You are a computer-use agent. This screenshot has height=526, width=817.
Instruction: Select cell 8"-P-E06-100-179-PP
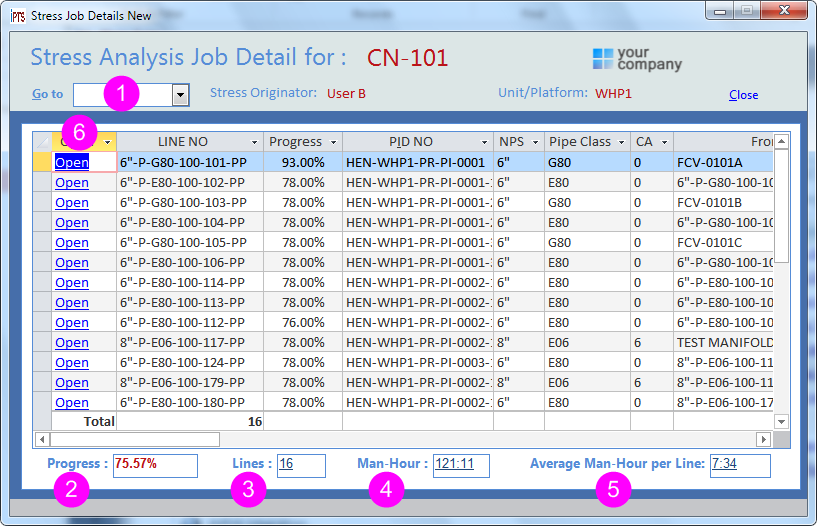190,383
